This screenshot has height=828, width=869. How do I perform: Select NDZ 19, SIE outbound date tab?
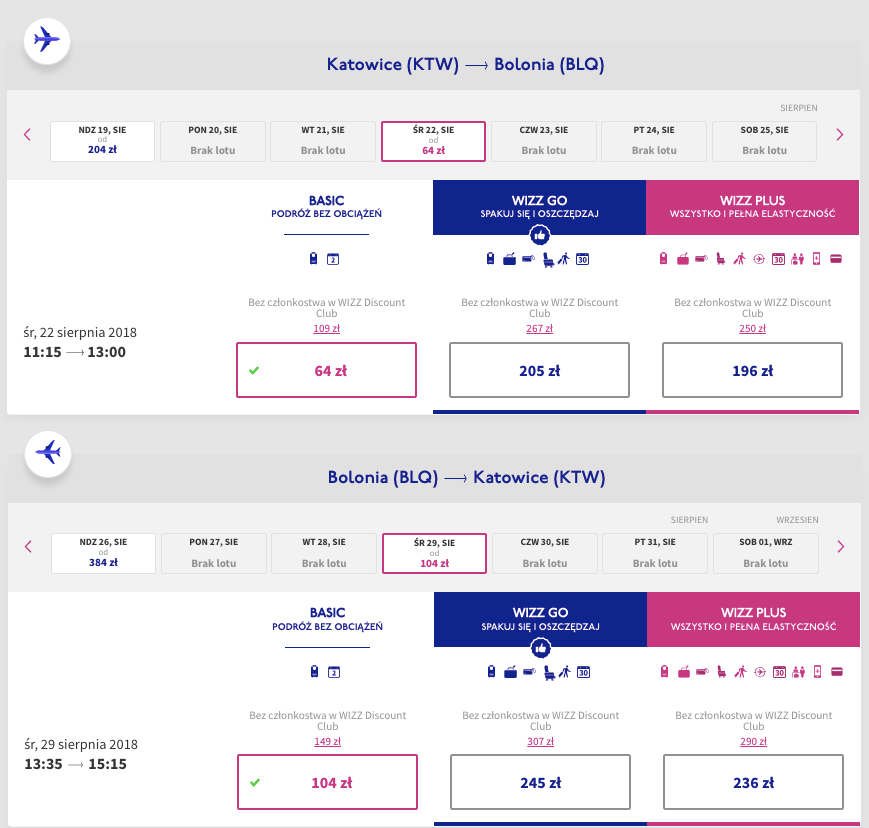103,141
